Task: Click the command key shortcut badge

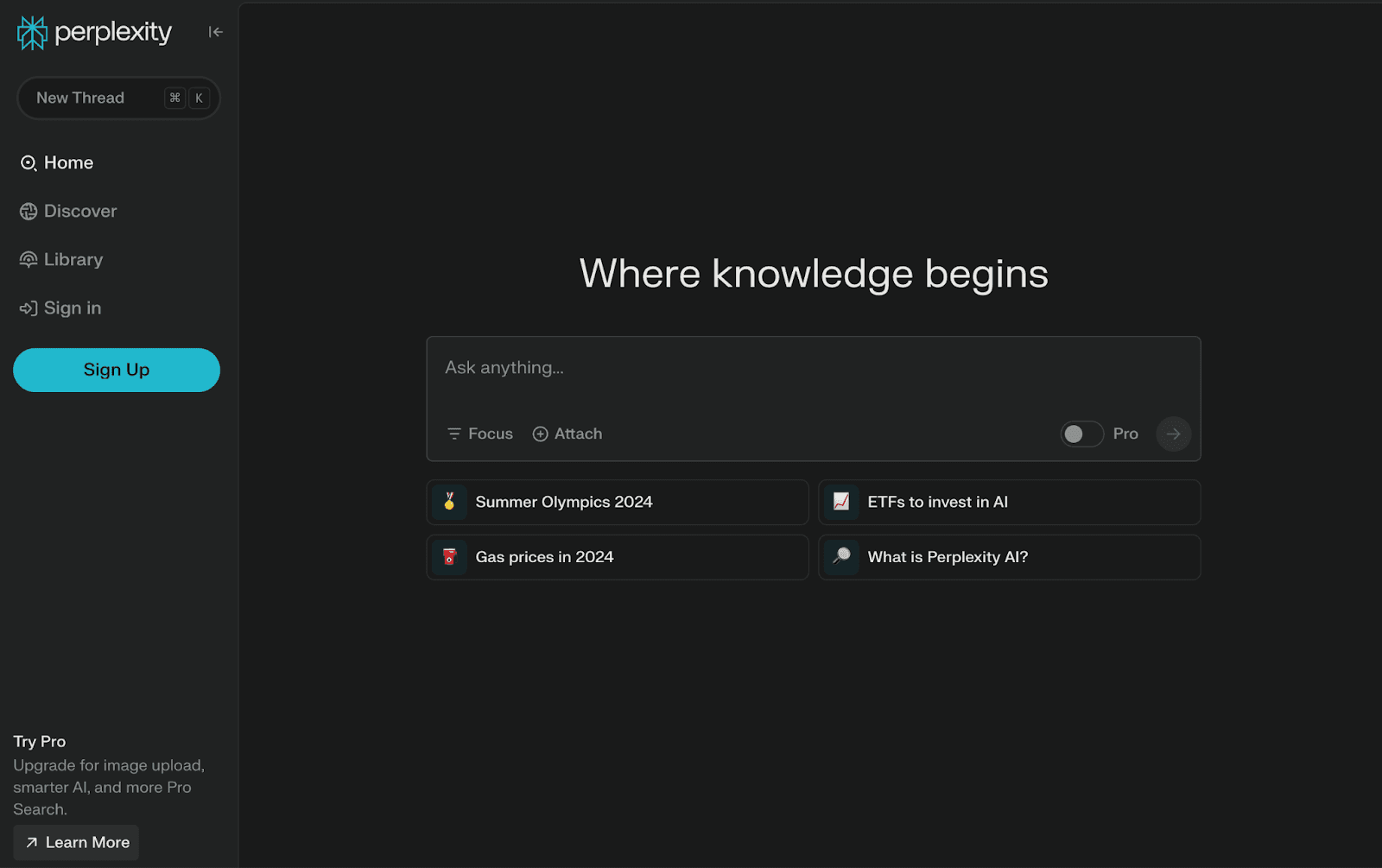Action: point(174,98)
